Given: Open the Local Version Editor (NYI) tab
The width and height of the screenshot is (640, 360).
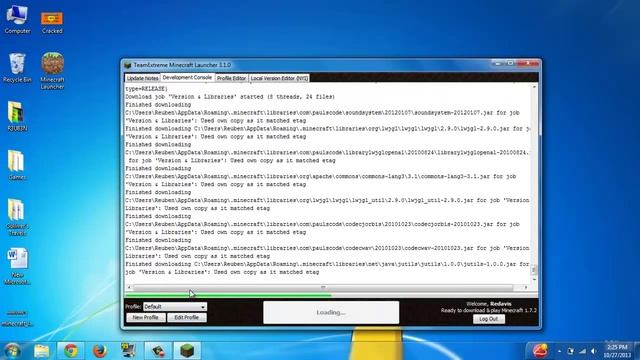Looking at the screenshot, I should click(x=279, y=78).
